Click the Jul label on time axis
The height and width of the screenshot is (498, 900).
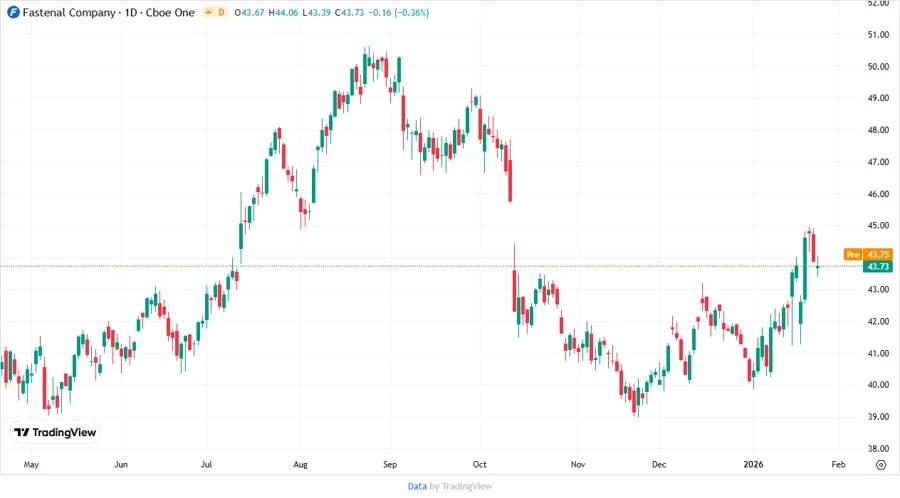tap(206, 465)
